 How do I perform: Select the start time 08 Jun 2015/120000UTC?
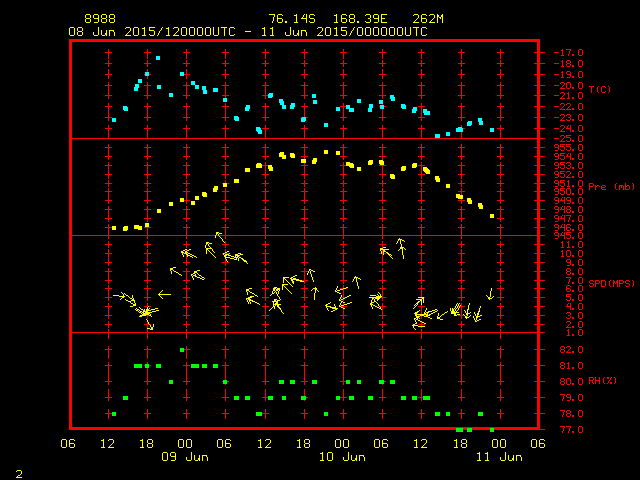coord(152,32)
